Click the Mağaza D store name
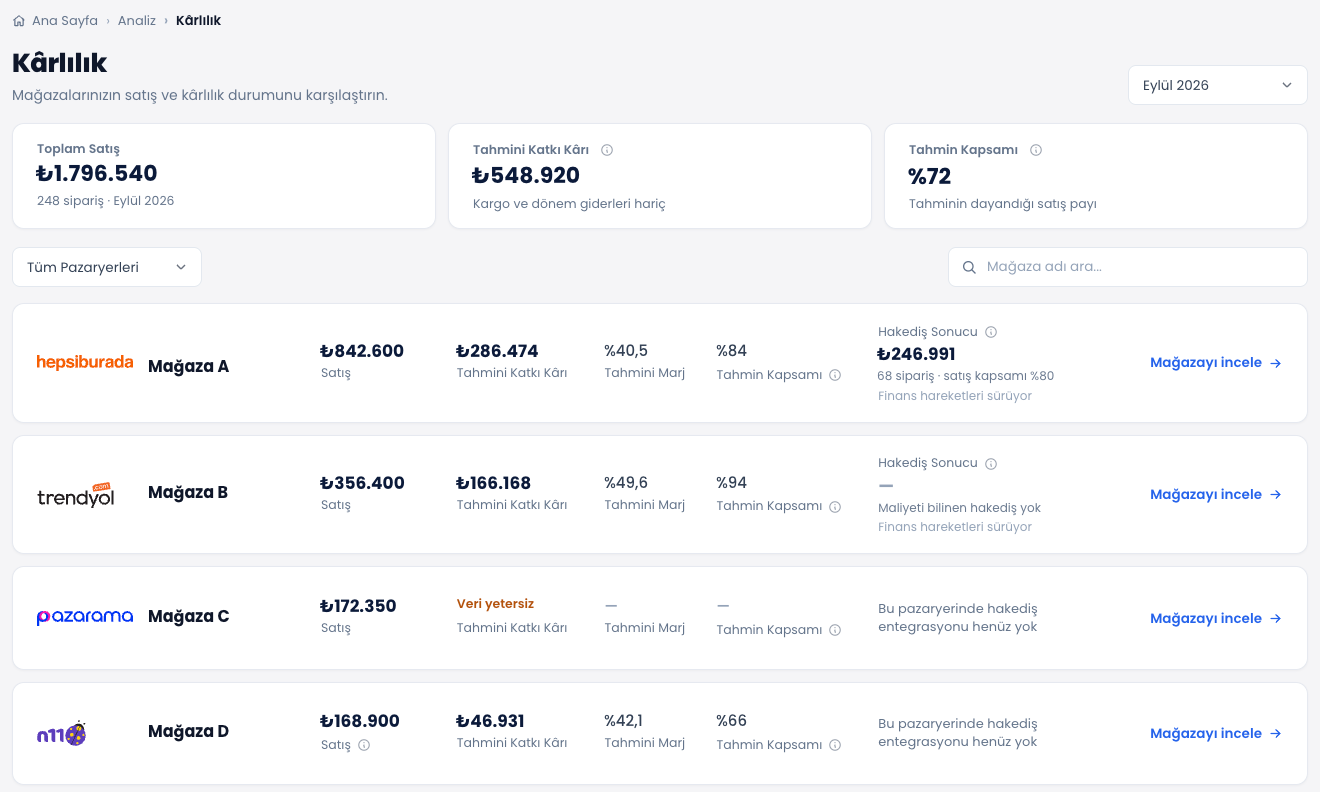1320x792 pixels. tap(188, 731)
